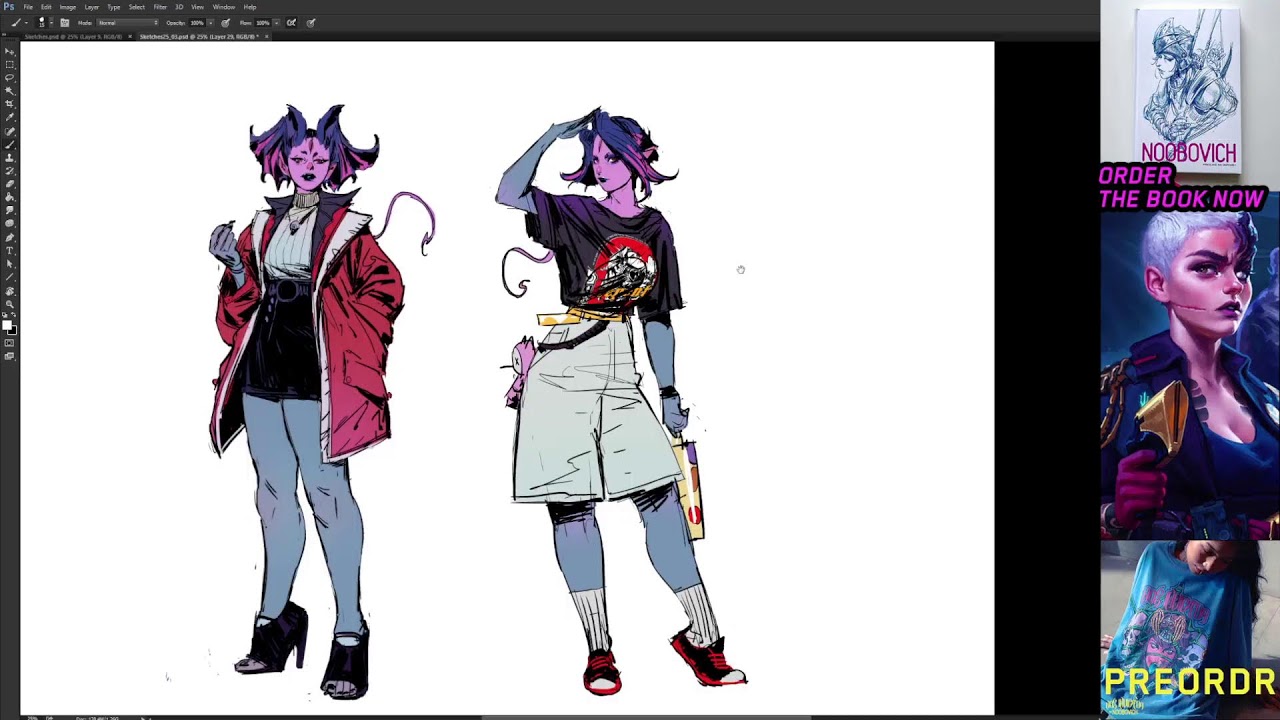Select the Dodge tool
1280x720 pixels.
point(10,222)
